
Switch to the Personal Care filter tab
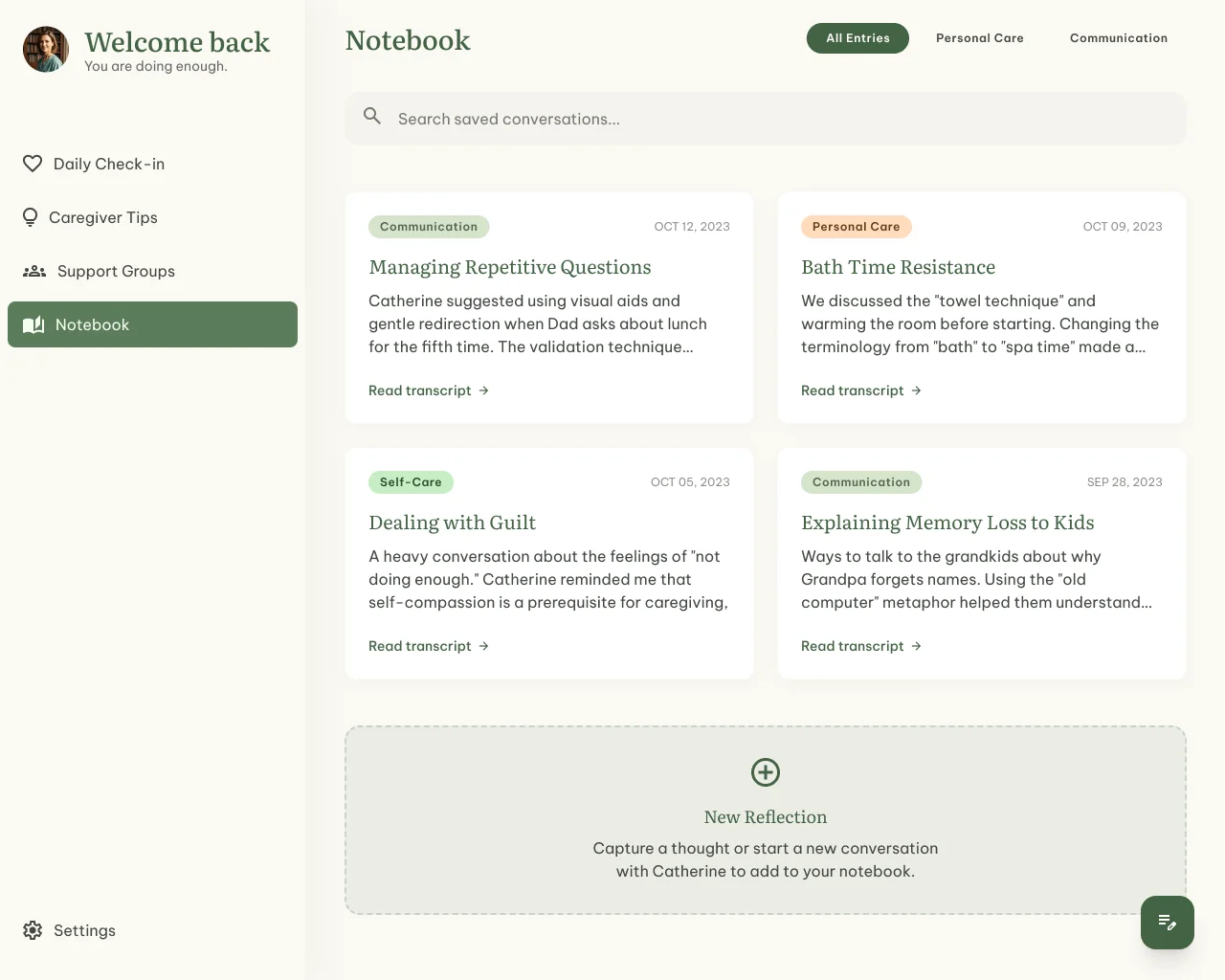pyautogui.click(x=980, y=38)
